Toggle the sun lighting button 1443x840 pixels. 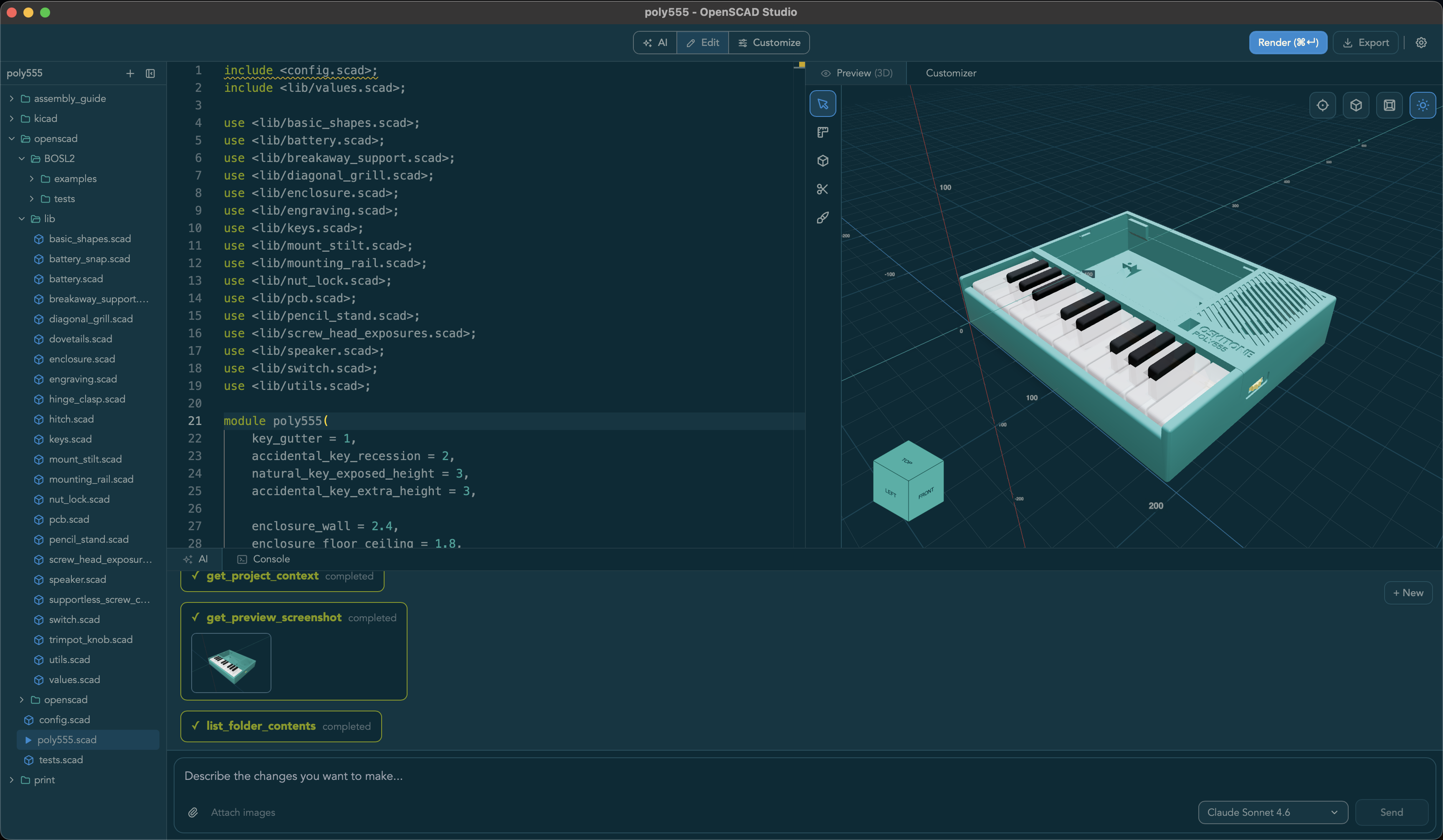pos(1423,105)
